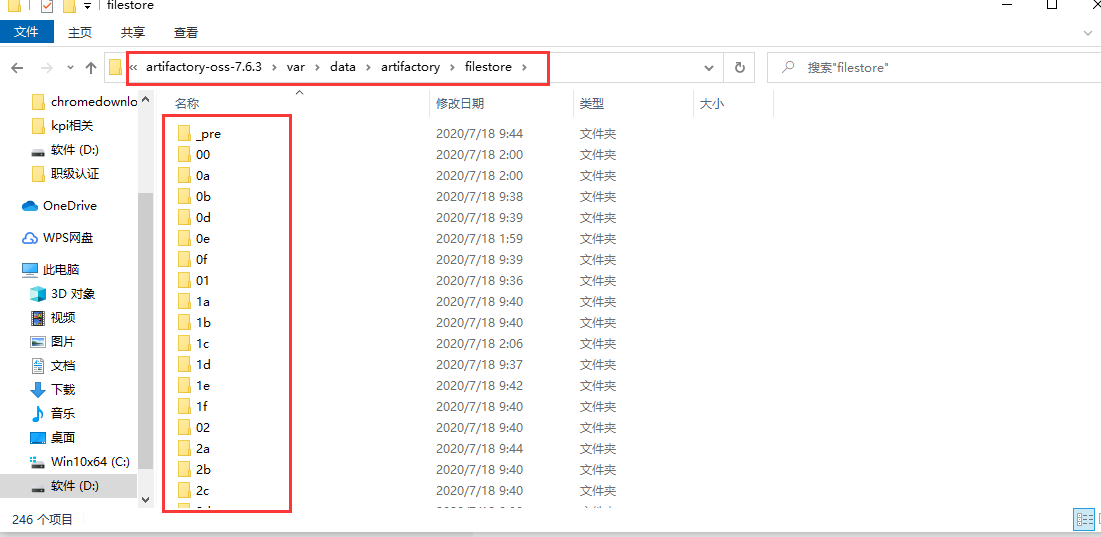
Task: Select folder named 1c
Action: click(x=202, y=344)
